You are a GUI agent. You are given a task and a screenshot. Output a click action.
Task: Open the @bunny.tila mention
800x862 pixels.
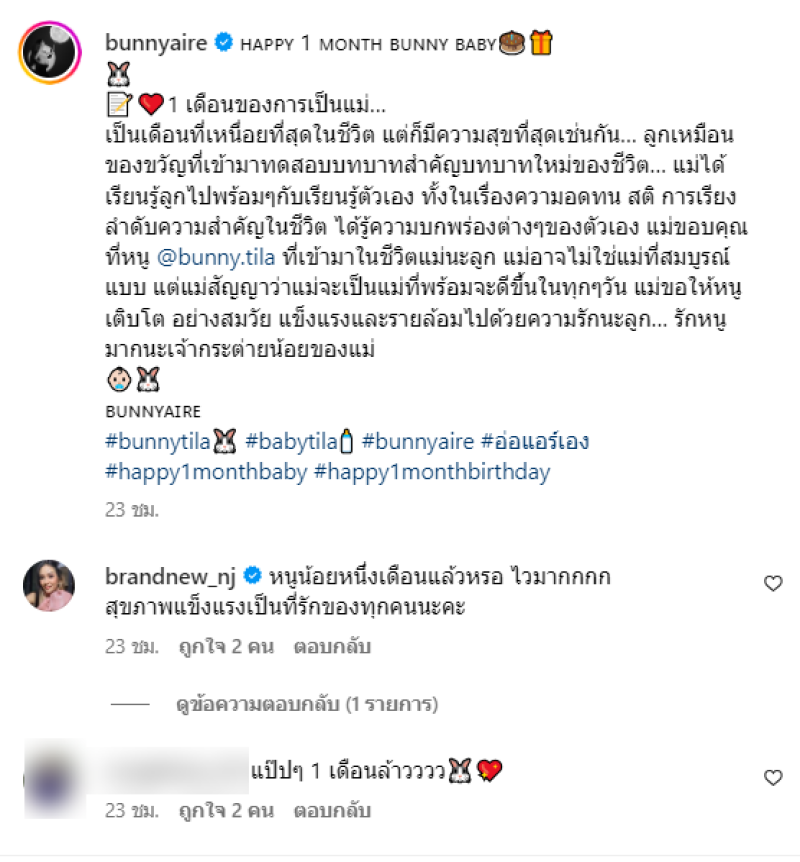pos(216,258)
